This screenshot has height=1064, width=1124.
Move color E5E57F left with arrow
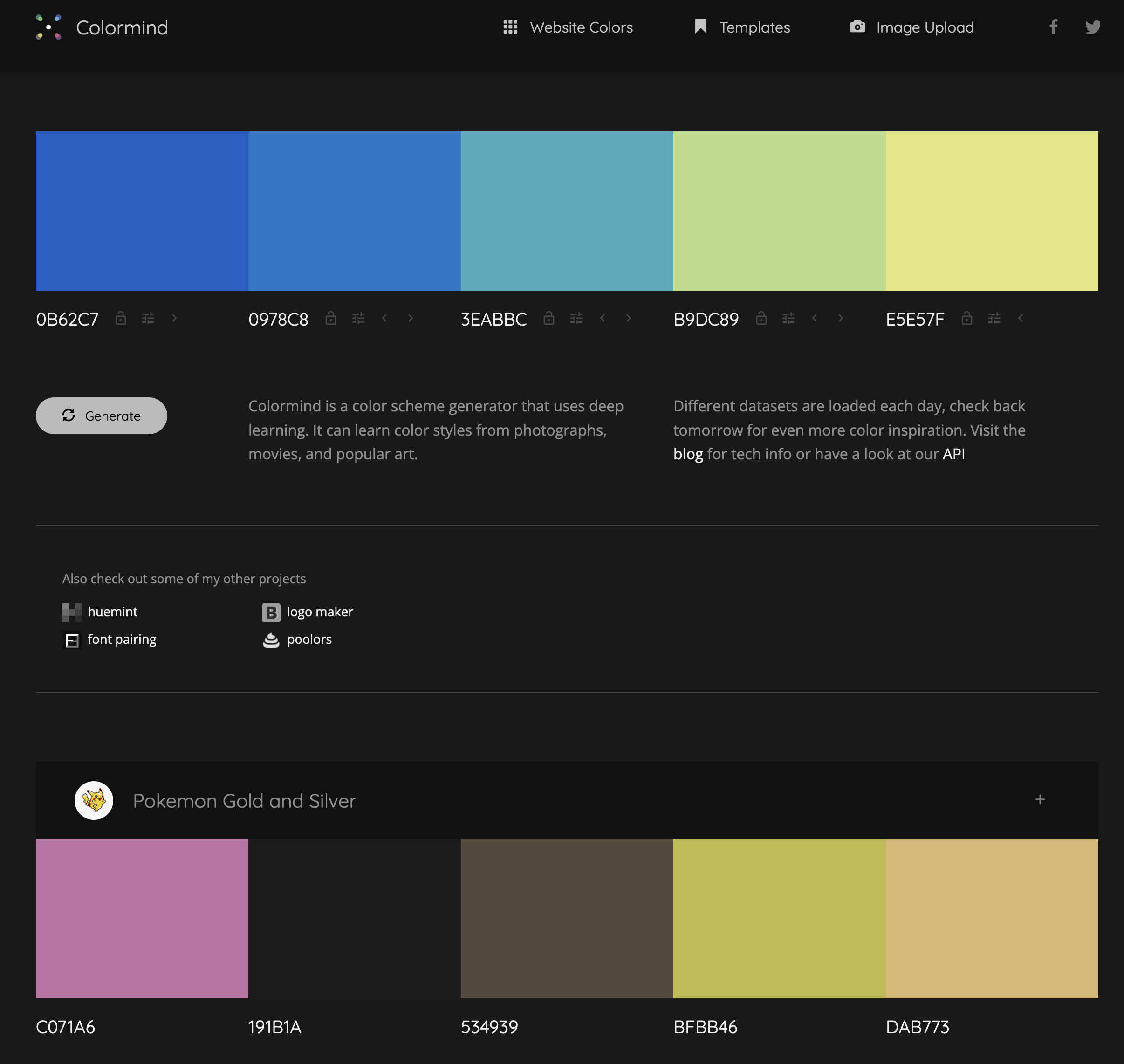click(1020, 318)
